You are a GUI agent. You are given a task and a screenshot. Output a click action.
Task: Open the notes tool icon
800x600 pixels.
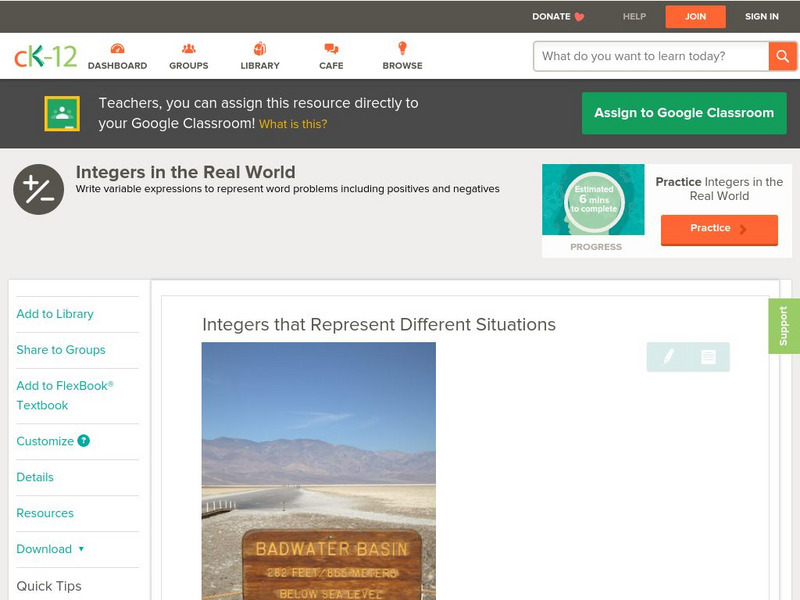(x=708, y=357)
